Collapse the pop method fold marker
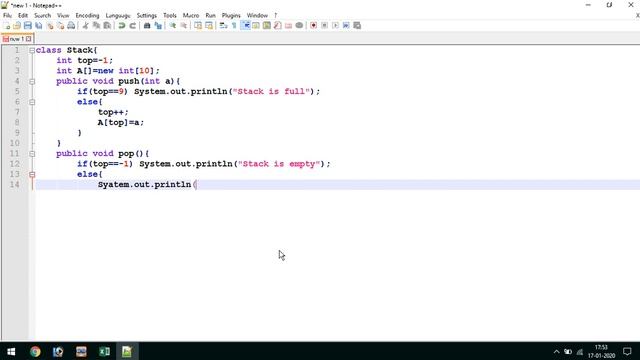 click(32, 154)
